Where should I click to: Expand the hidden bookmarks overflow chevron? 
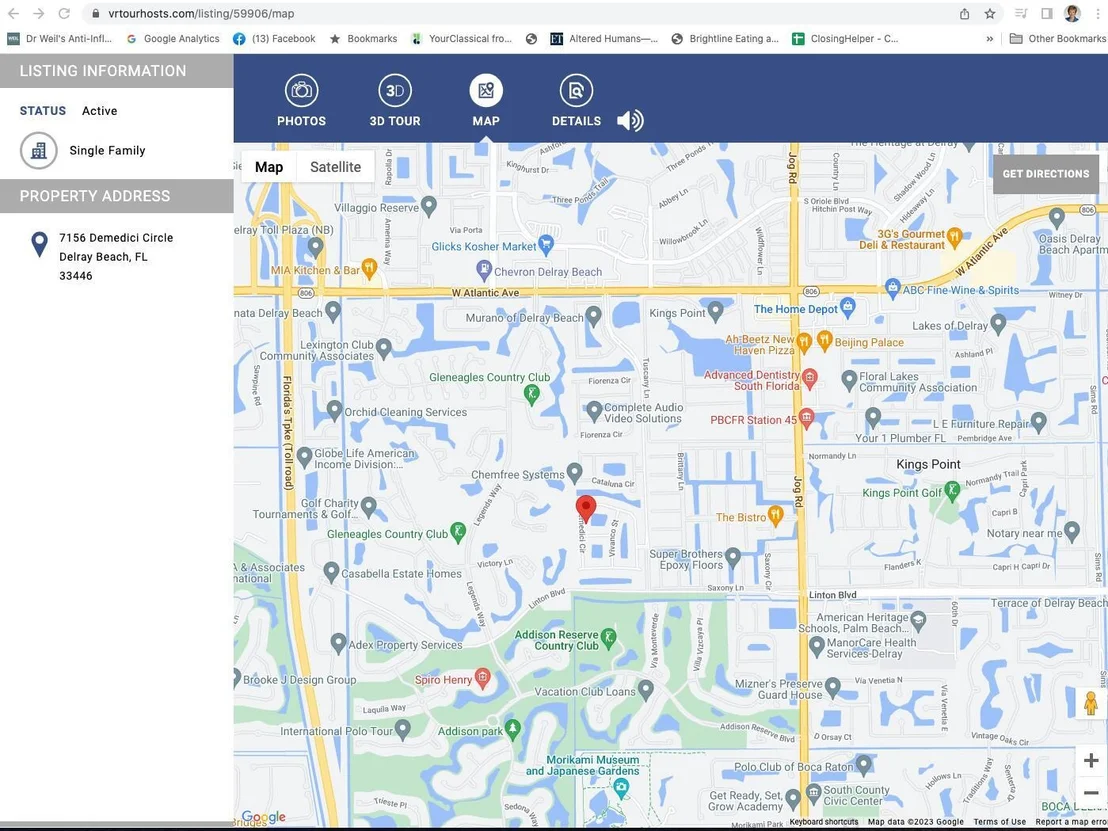click(989, 39)
